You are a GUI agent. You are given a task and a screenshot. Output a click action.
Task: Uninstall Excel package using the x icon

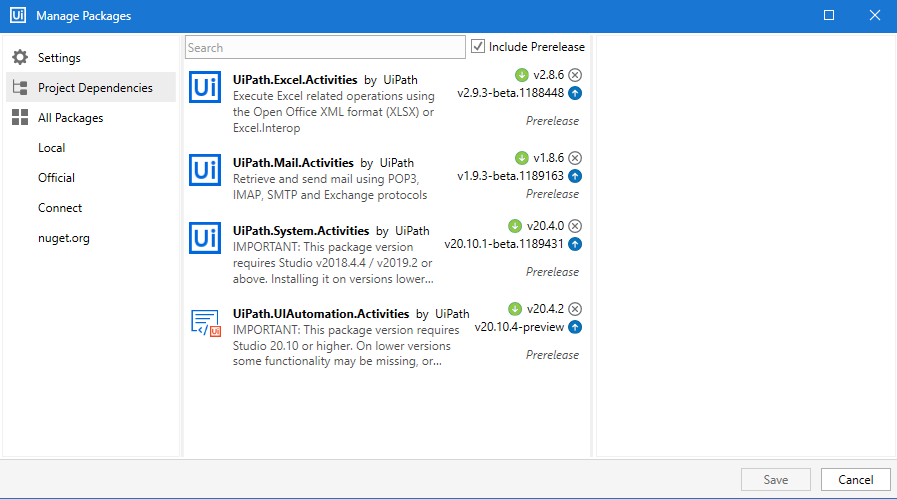(575, 75)
